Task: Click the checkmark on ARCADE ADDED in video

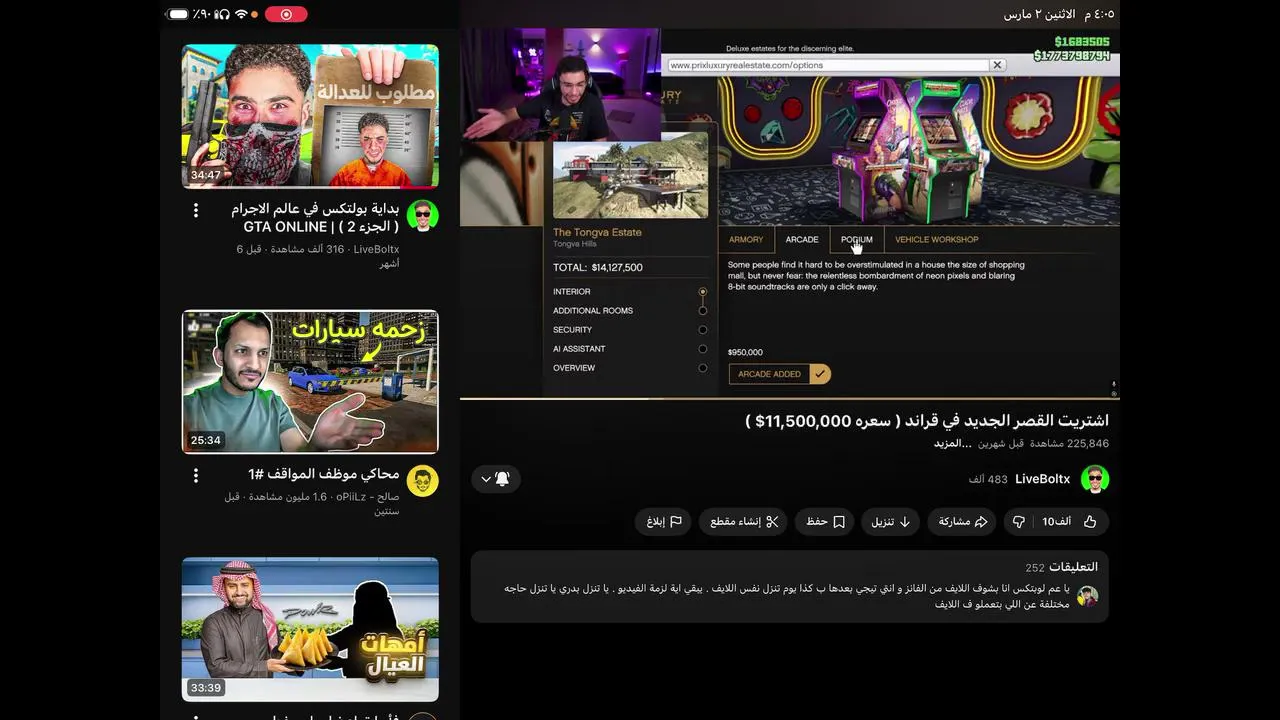Action: [820, 374]
